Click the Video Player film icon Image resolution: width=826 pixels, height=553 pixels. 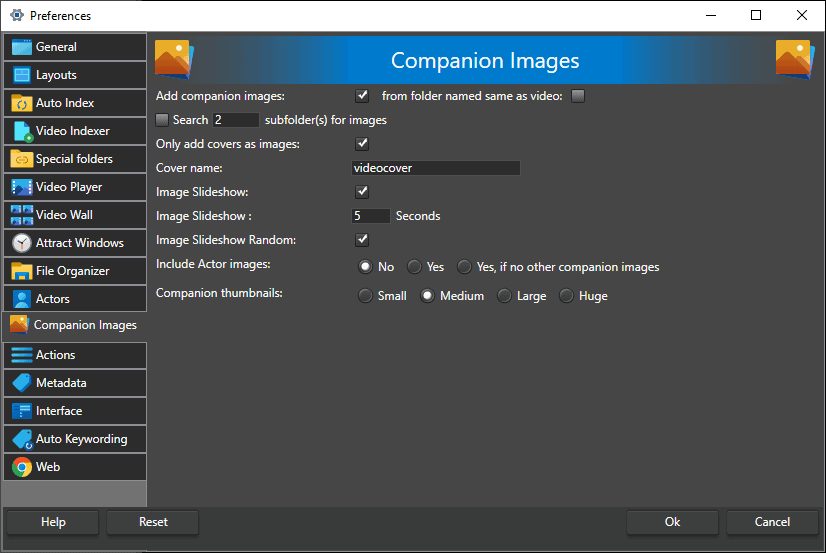click(x=22, y=187)
